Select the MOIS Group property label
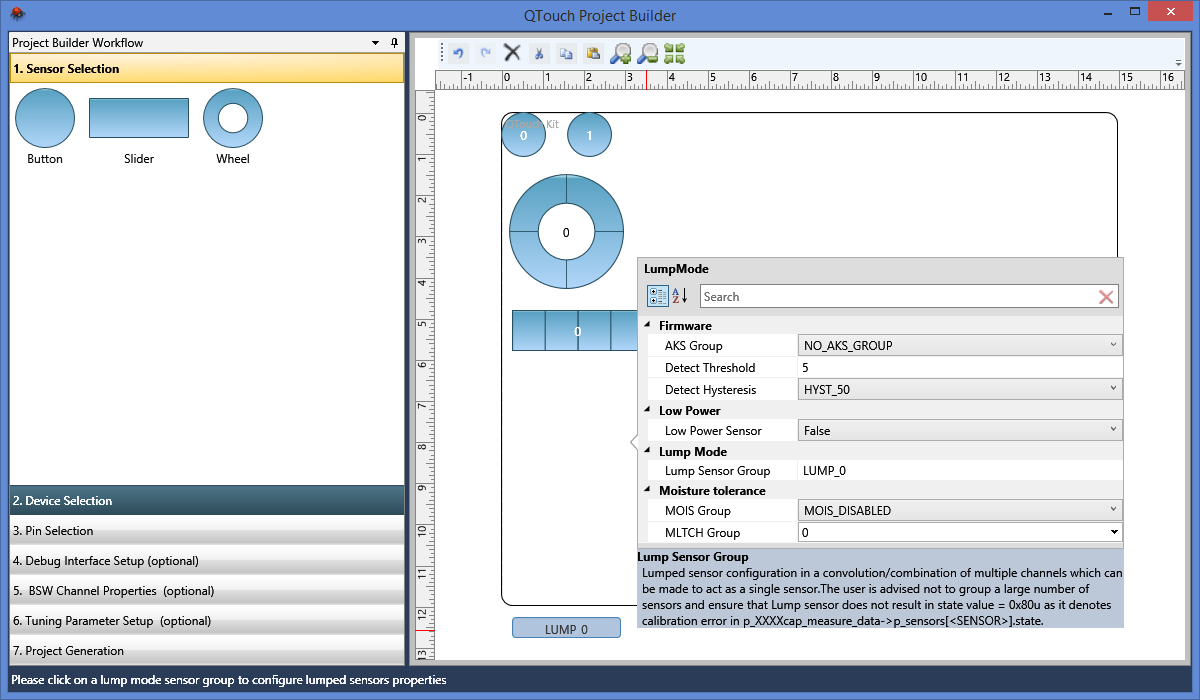Viewport: 1200px width, 700px height. (698, 511)
